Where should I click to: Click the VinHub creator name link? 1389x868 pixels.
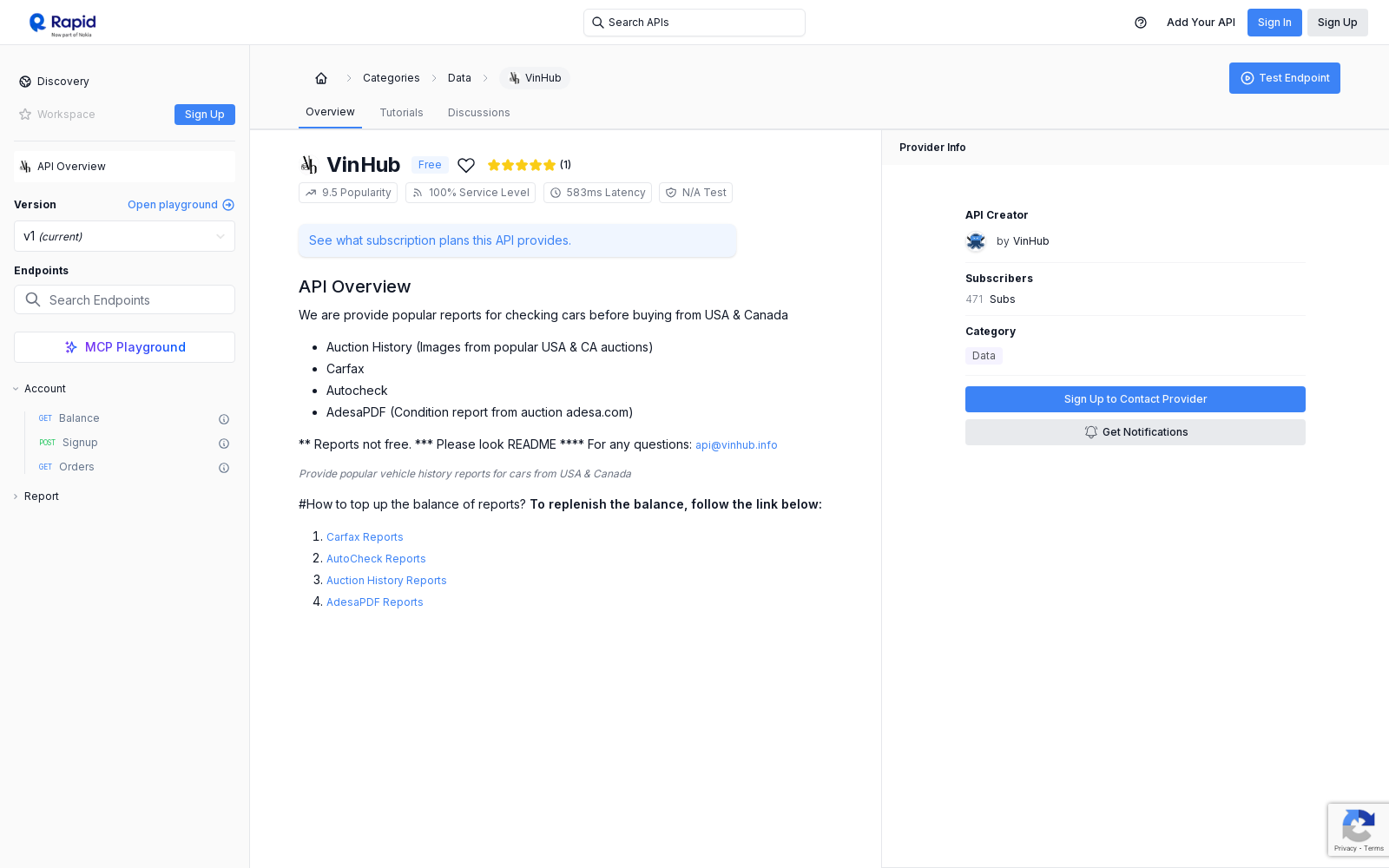click(1031, 241)
